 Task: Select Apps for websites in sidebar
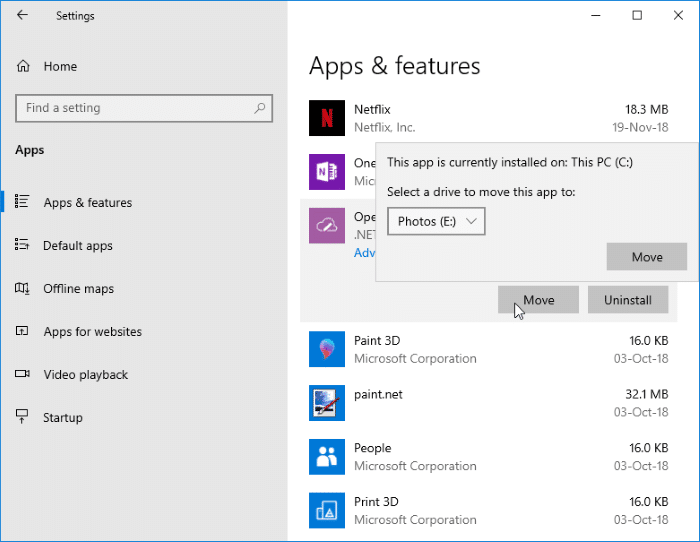click(93, 332)
